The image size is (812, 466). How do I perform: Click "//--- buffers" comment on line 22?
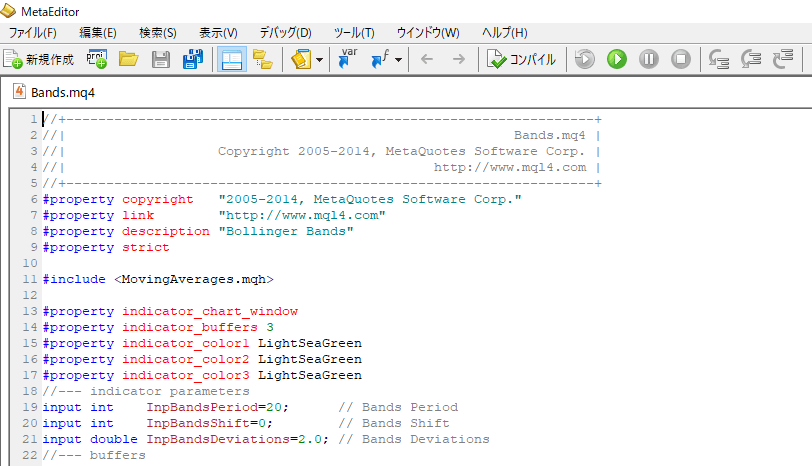[94, 455]
